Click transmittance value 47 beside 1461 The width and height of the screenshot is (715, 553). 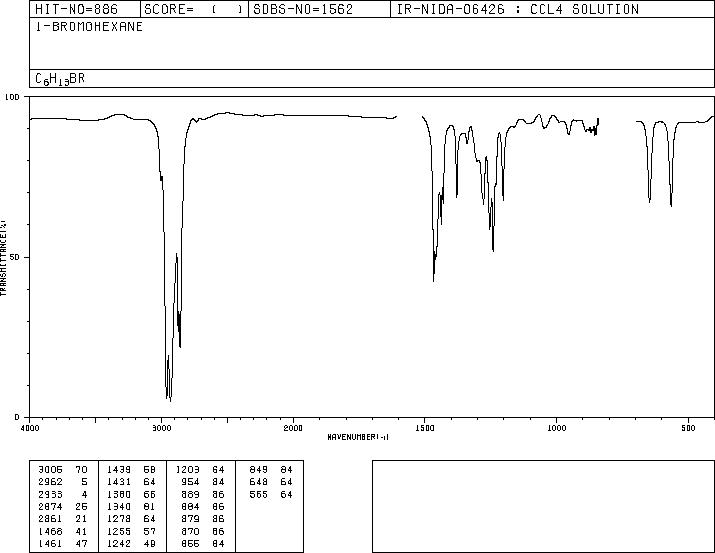(x=81, y=543)
